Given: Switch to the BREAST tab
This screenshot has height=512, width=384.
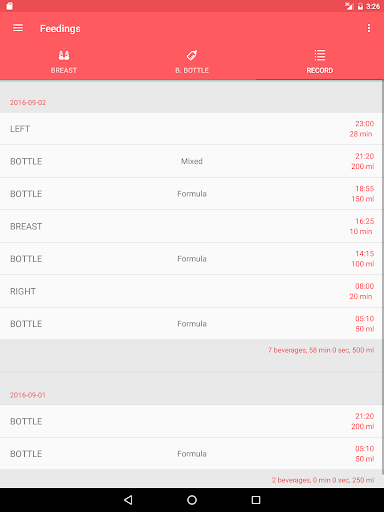Looking at the screenshot, I should point(64,62).
